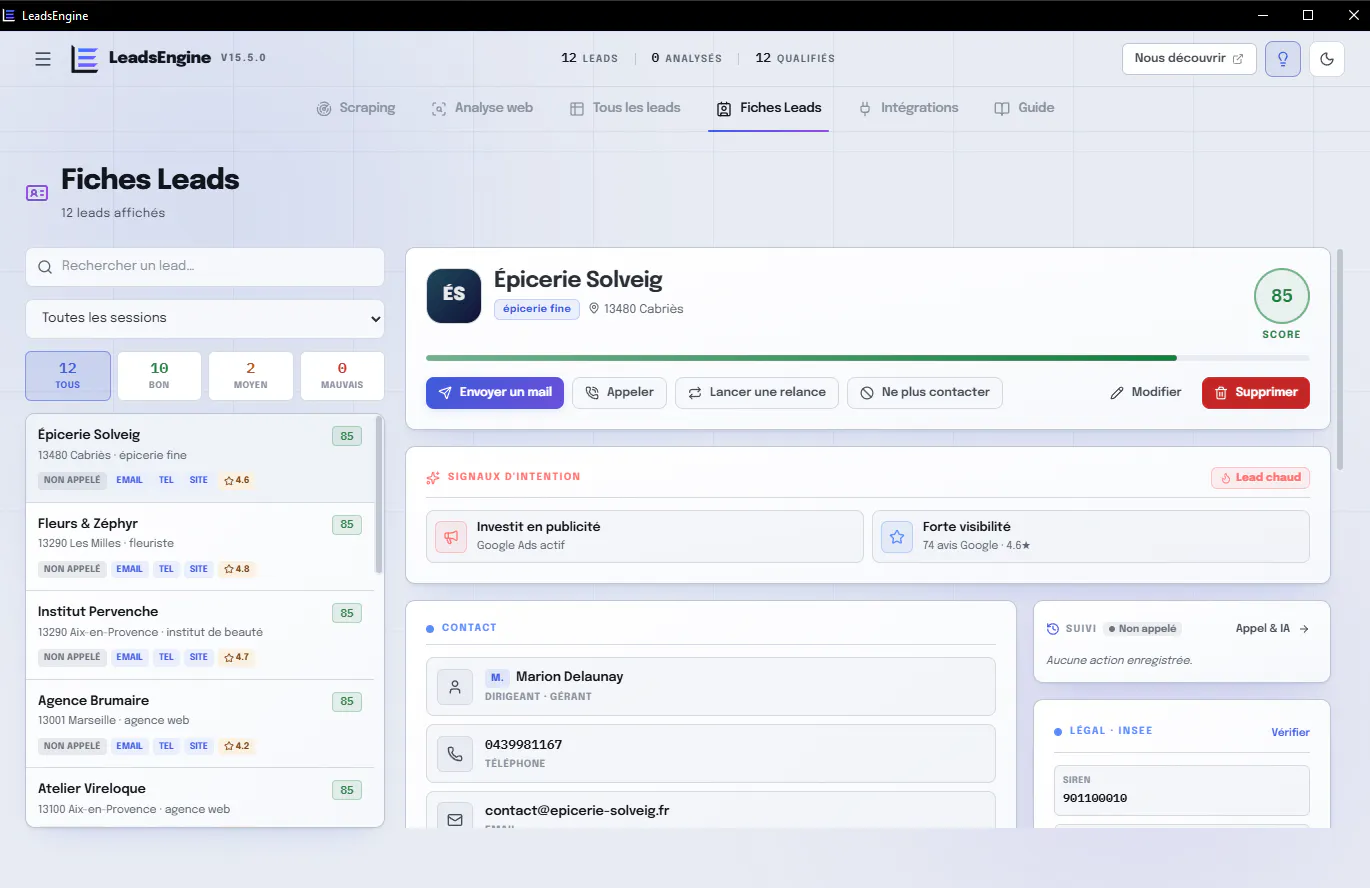This screenshot has width=1370, height=888.
Task: Click the épicerie fine category tag
Action: pyautogui.click(x=537, y=309)
